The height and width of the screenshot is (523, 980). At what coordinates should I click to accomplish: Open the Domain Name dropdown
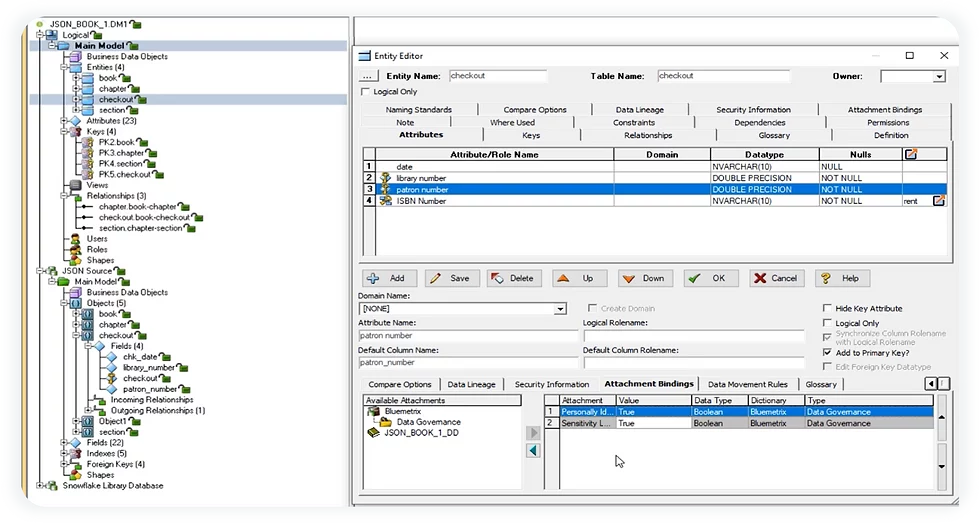(x=560, y=309)
